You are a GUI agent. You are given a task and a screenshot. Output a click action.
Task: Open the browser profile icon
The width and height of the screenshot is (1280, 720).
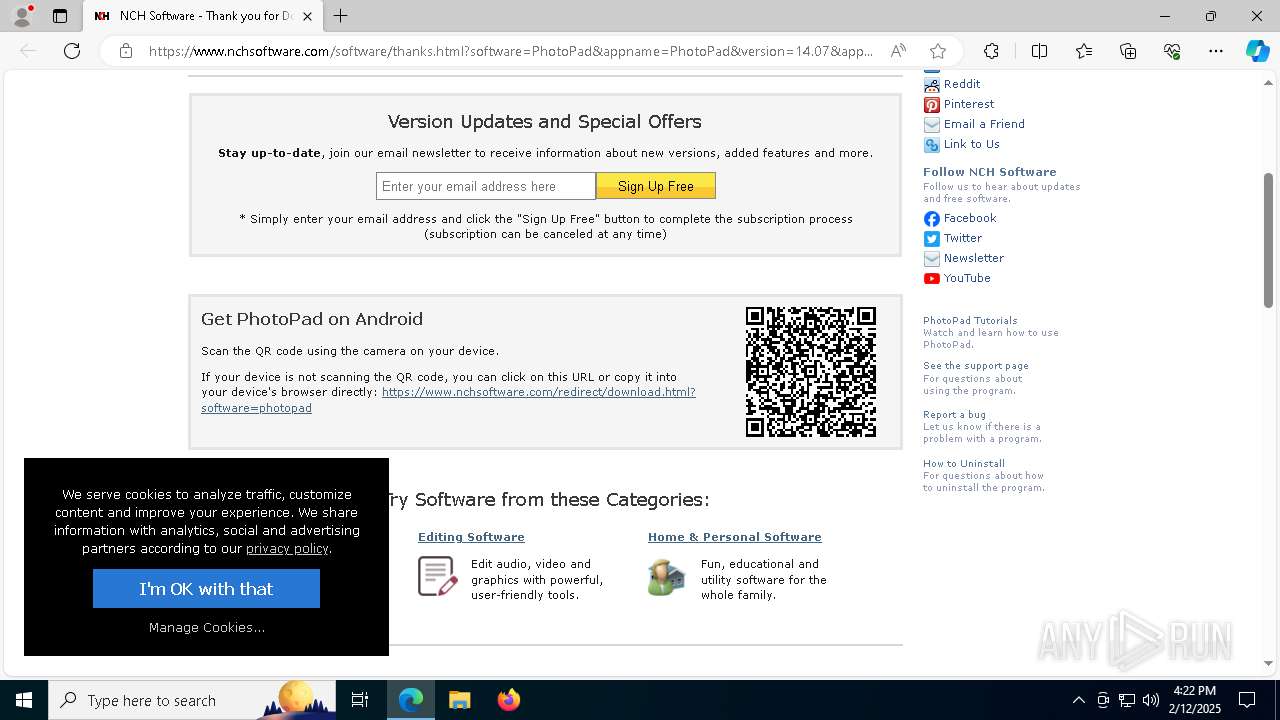tap(22, 16)
